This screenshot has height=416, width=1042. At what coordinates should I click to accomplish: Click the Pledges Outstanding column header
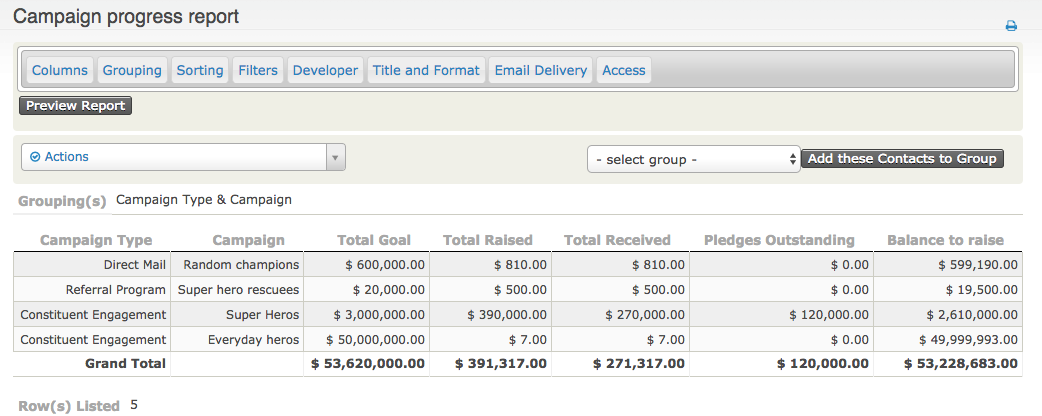[x=779, y=240]
